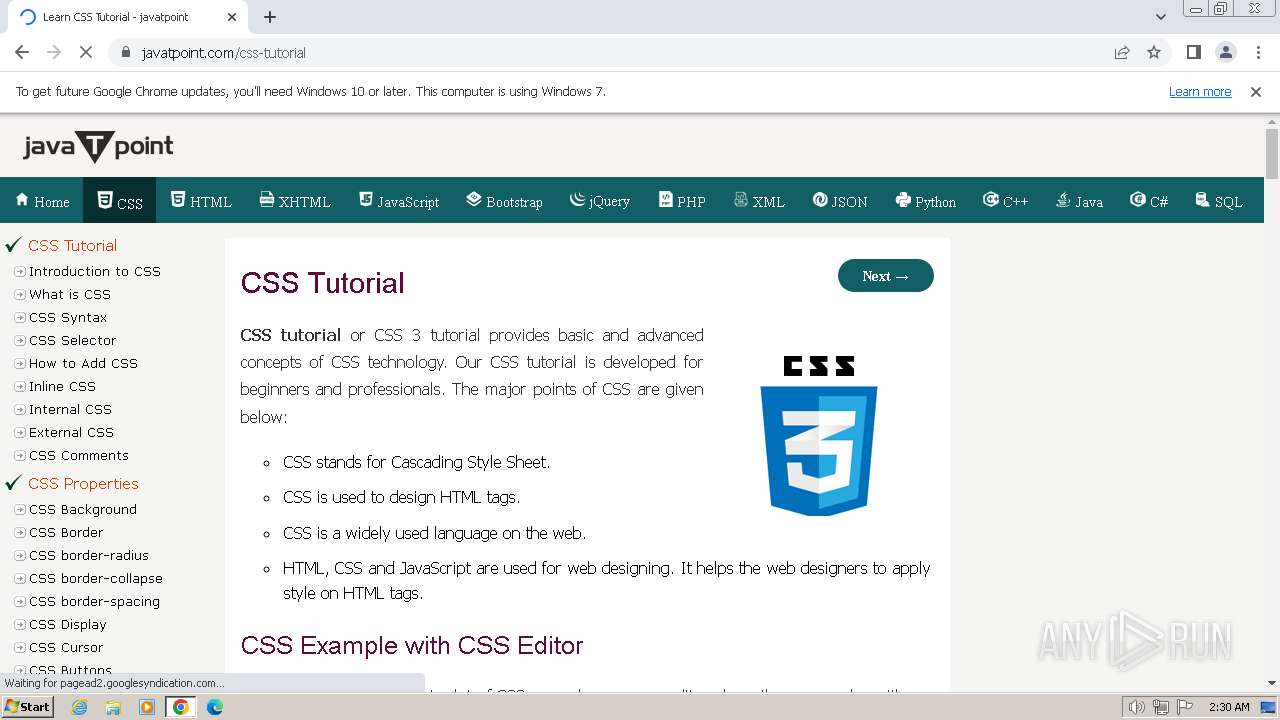
Task: Open the SQL navigation item
Action: coord(1219,201)
